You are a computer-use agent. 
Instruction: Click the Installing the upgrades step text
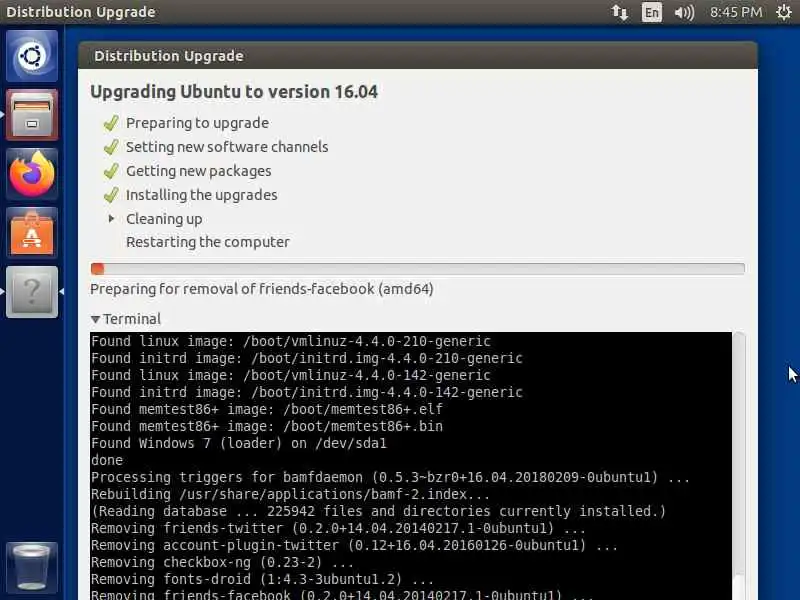click(x=202, y=195)
